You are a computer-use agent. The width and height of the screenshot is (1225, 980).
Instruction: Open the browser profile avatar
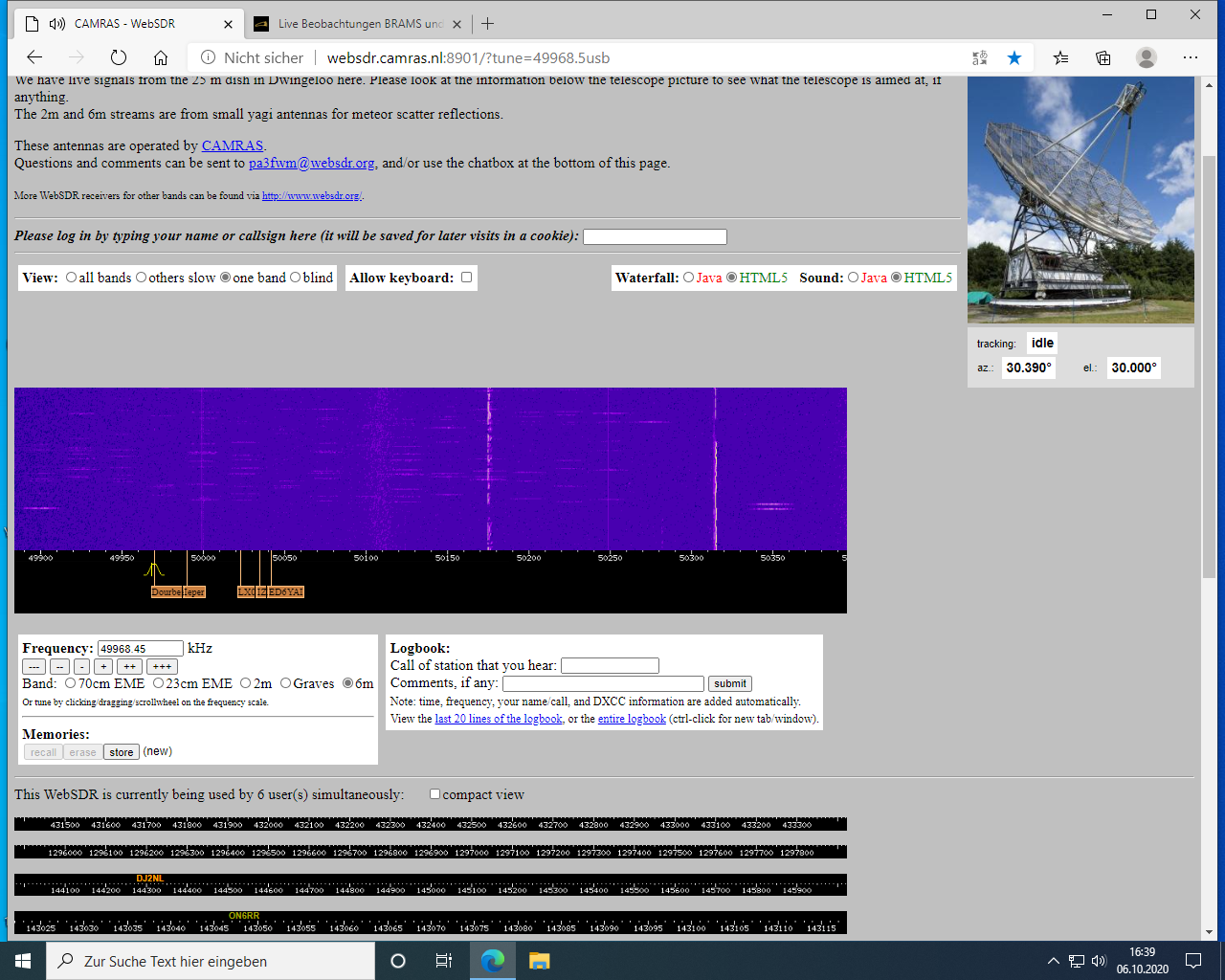tap(1147, 57)
